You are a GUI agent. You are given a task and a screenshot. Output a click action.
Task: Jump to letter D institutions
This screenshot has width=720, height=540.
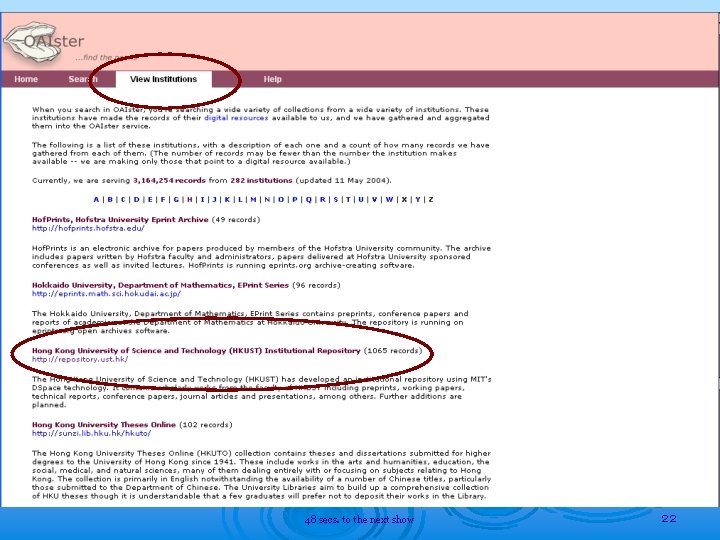point(136,200)
